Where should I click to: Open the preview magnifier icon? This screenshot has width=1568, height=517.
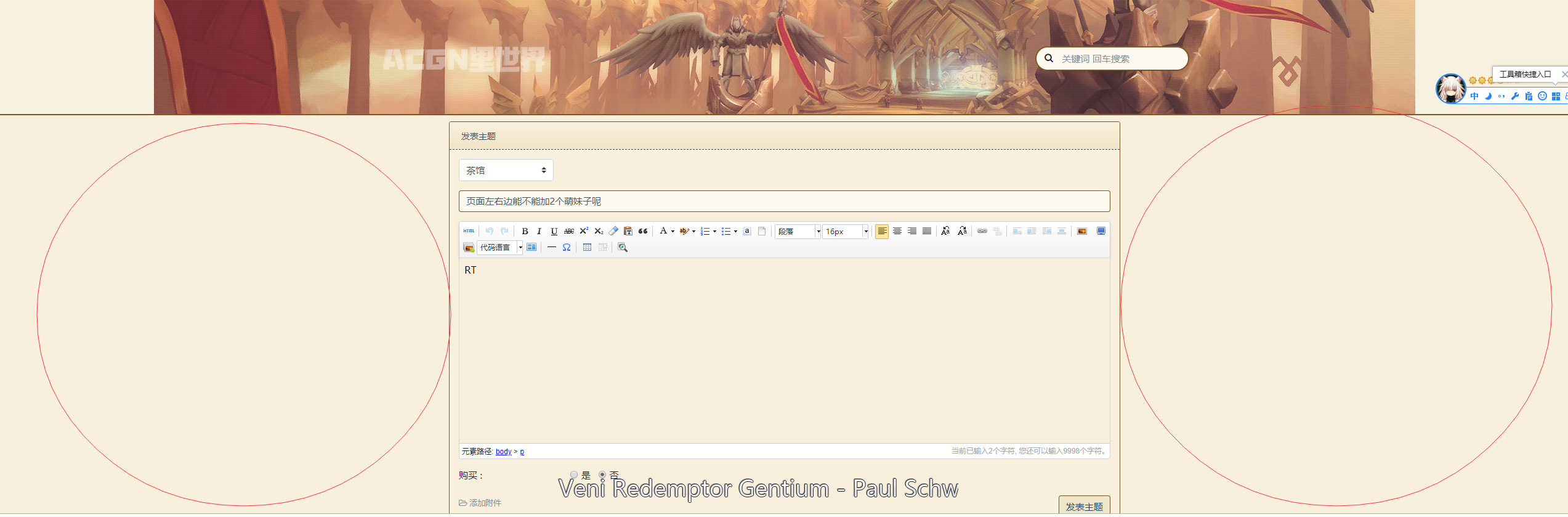pyautogui.click(x=623, y=247)
